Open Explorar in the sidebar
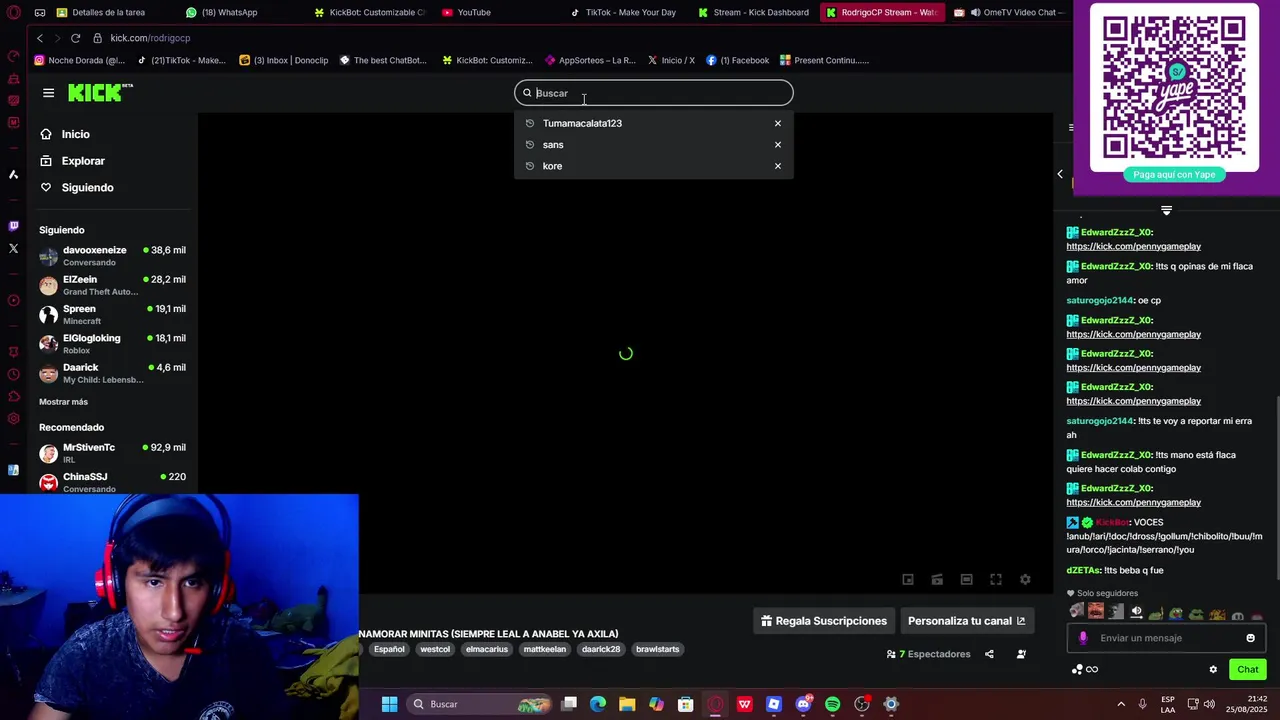1280x720 pixels. pyautogui.click(x=83, y=161)
